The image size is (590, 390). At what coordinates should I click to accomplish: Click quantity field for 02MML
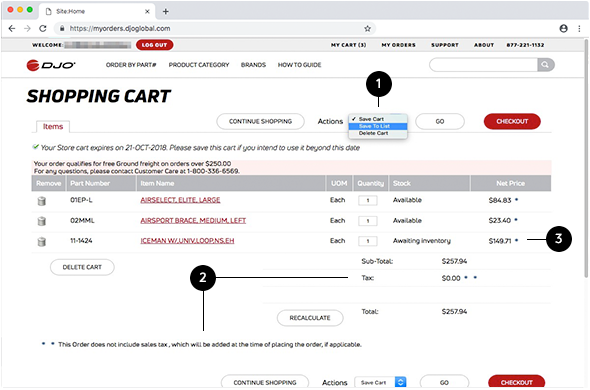pos(368,221)
